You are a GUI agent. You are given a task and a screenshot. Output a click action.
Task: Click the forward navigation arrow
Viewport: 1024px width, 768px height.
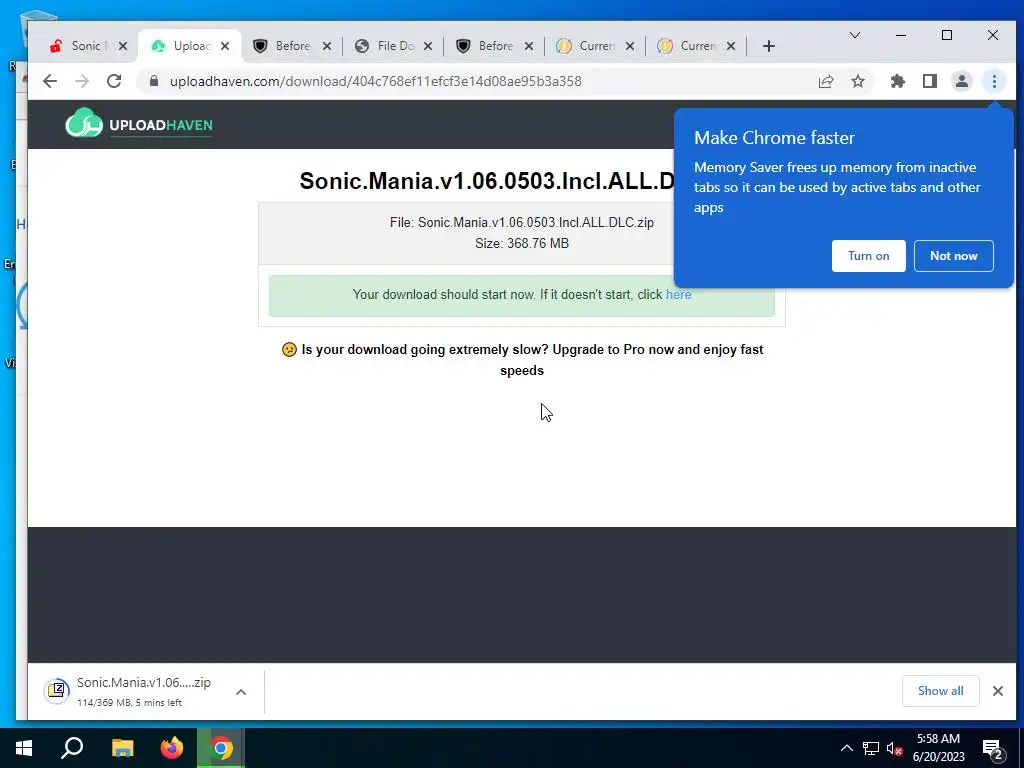coord(82,81)
